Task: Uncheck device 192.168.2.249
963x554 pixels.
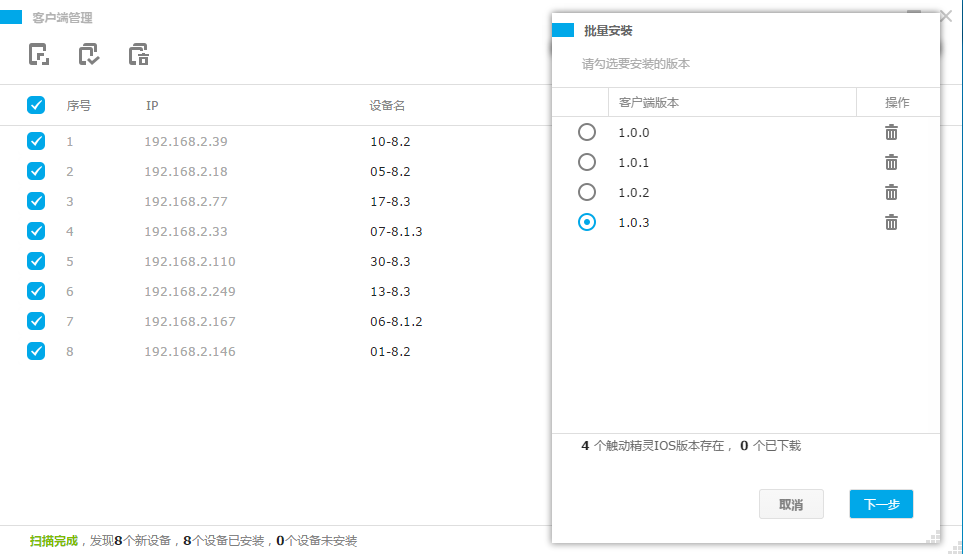Action: (x=36, y=291)
